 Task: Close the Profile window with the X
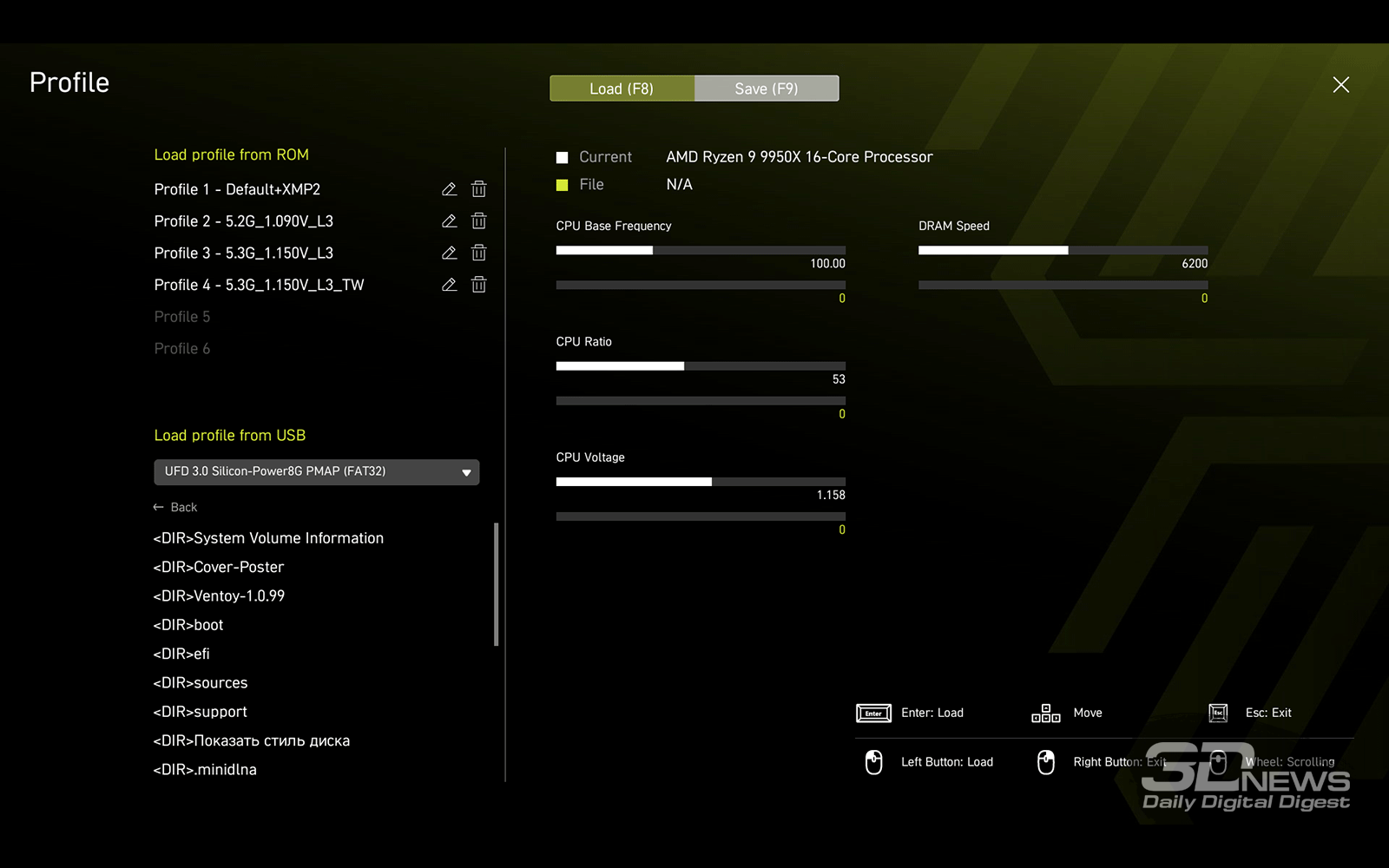click(x=1340, y=84)
